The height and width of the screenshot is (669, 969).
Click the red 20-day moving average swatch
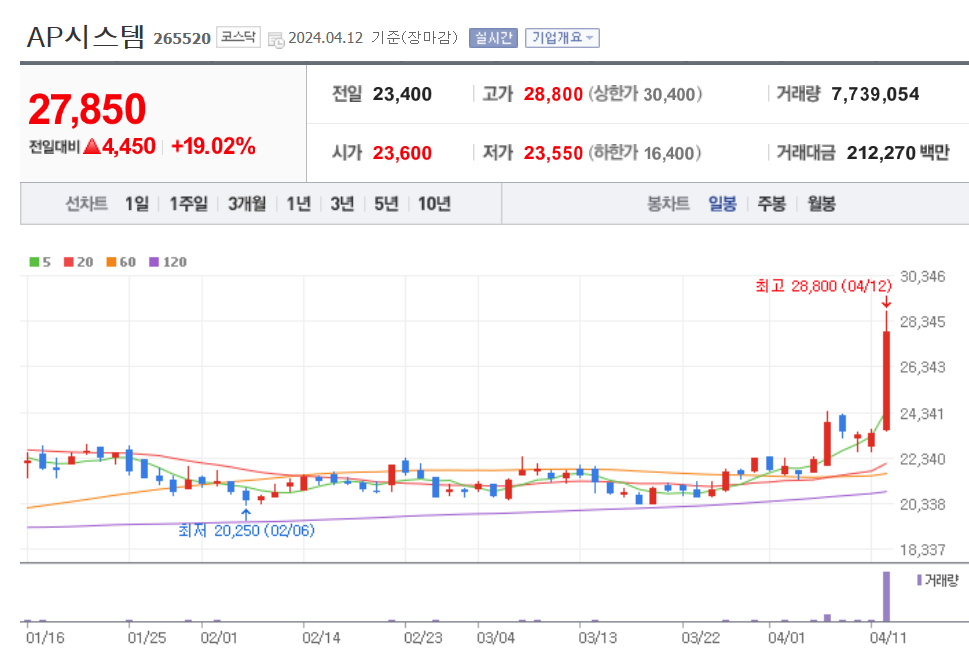click(69, 262)
